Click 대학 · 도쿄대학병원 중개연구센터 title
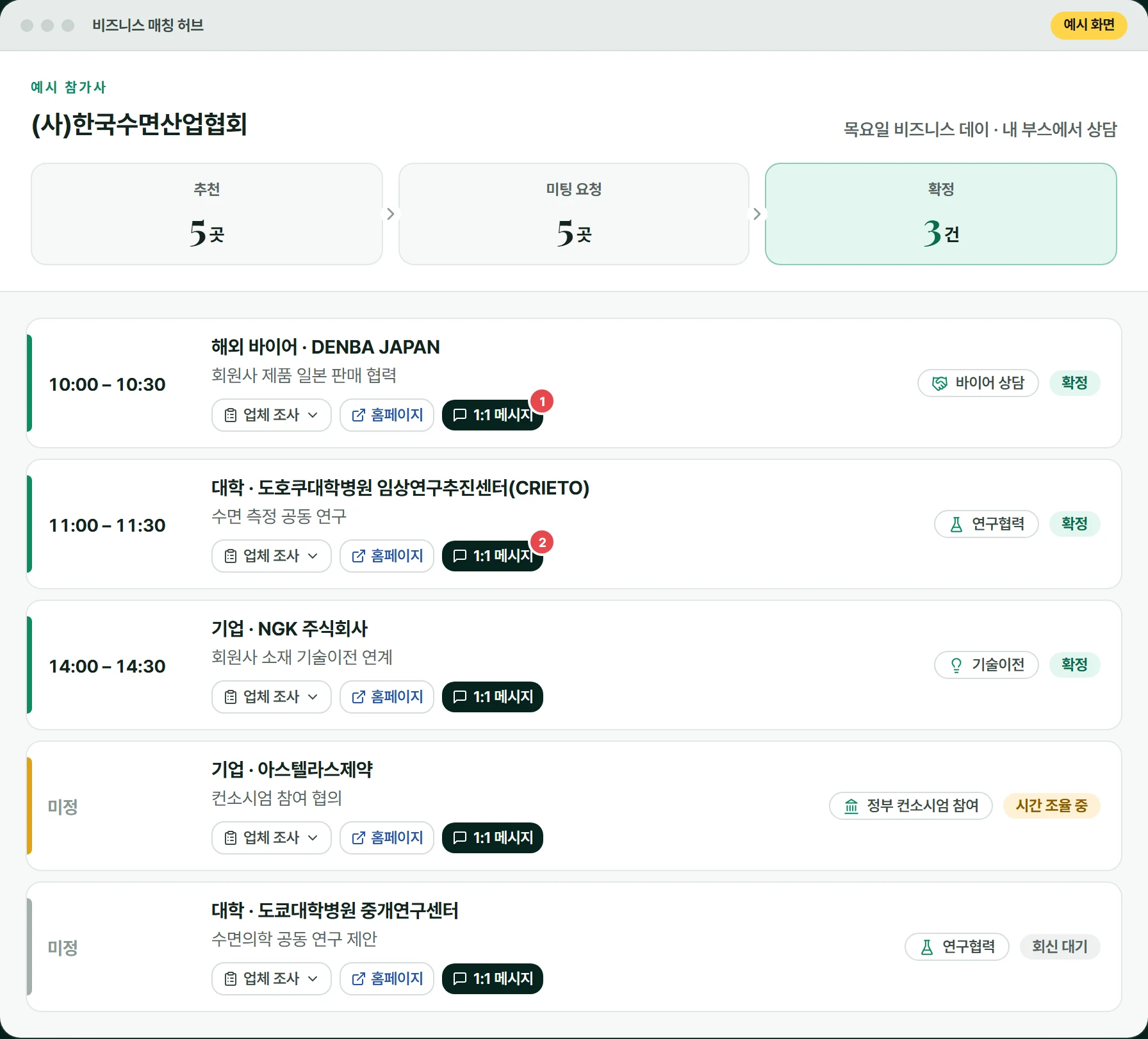This screenshot has width=1148, height=1039. click(335, 910)
